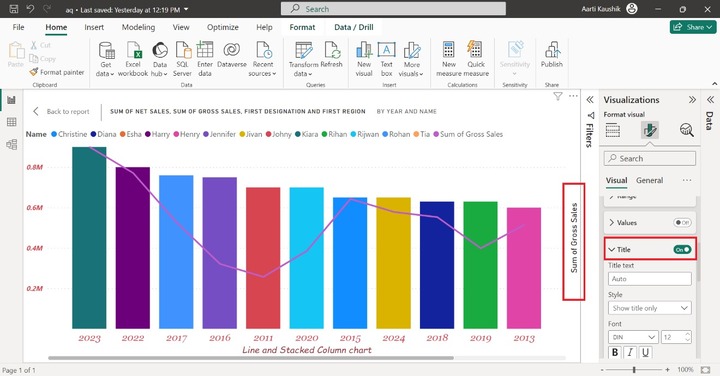Screen dimensions: 720x376
Task: Click zoom in plus button
Action: 667,370
